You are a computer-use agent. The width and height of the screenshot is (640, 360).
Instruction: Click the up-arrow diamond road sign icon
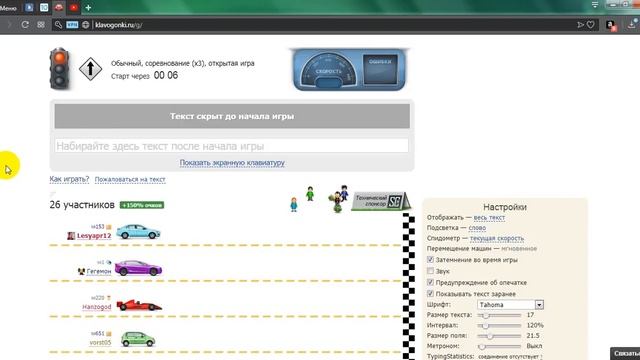click(x=90, y=69)
